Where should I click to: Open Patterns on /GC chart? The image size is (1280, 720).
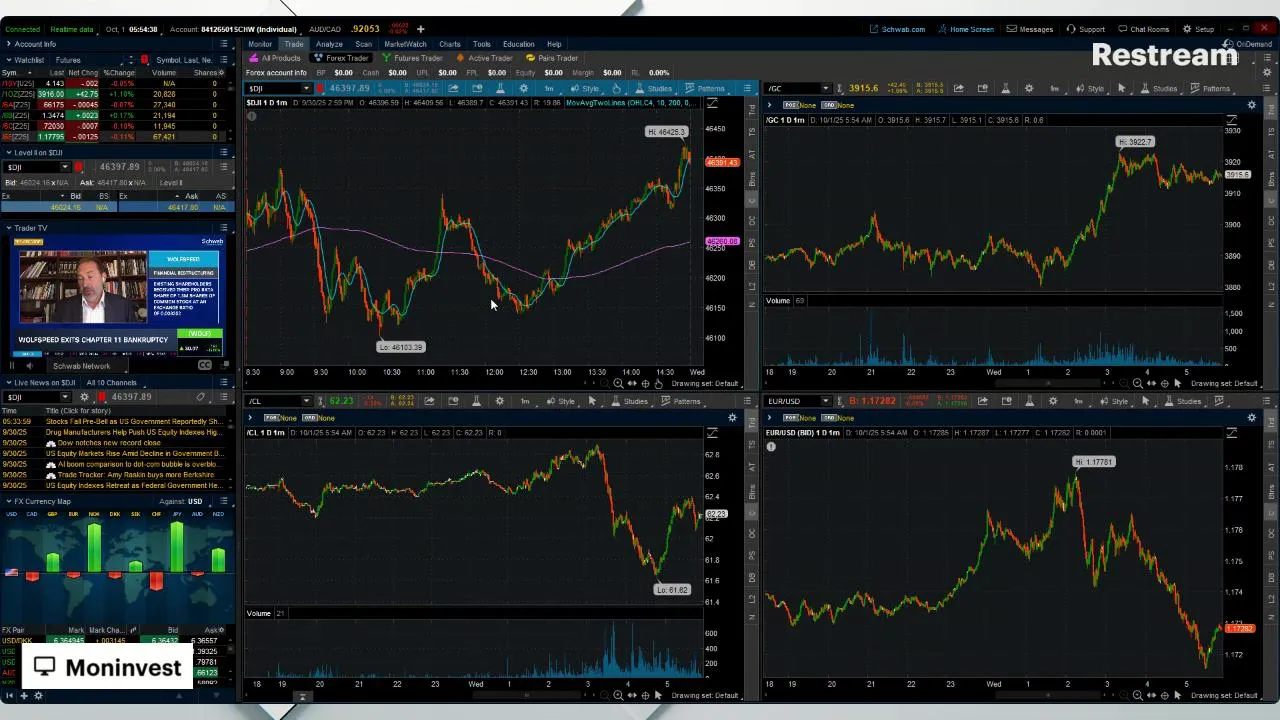[1210, 89]
